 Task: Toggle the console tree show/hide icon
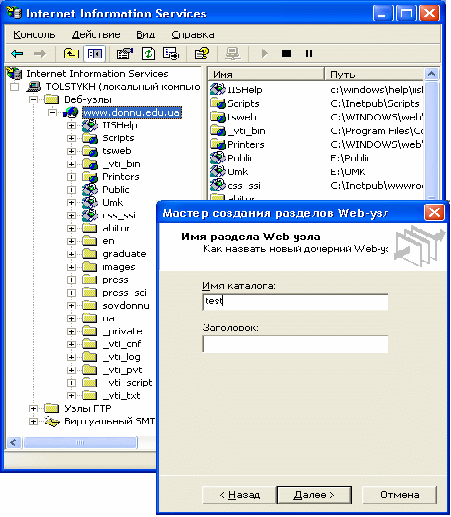[95, 53]
